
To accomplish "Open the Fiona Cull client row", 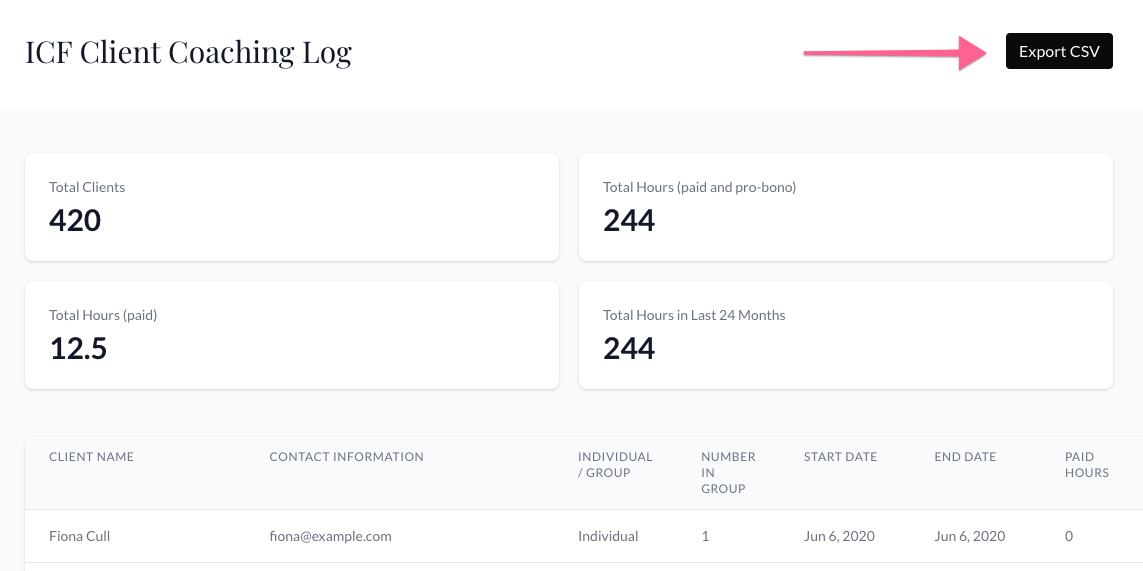I will click(x=80, y=536).
